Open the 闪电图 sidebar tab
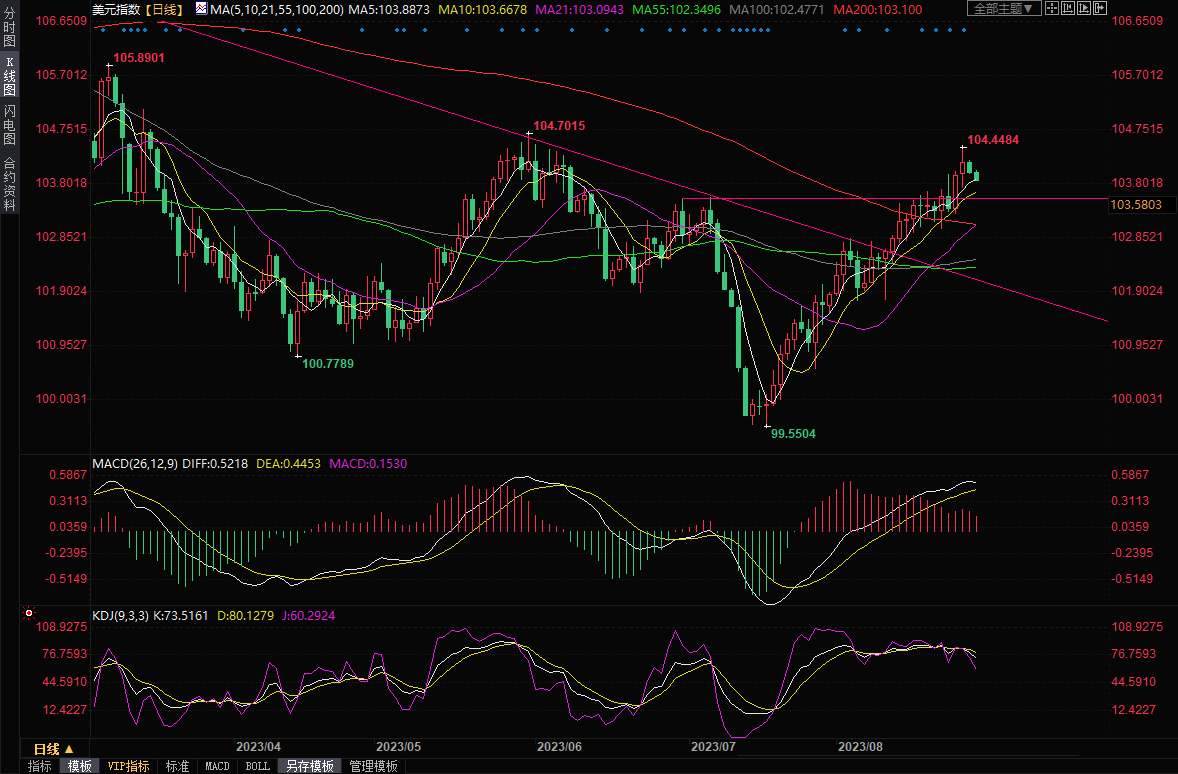Viewport: 1178px width, 774px height. pos(10,123)
